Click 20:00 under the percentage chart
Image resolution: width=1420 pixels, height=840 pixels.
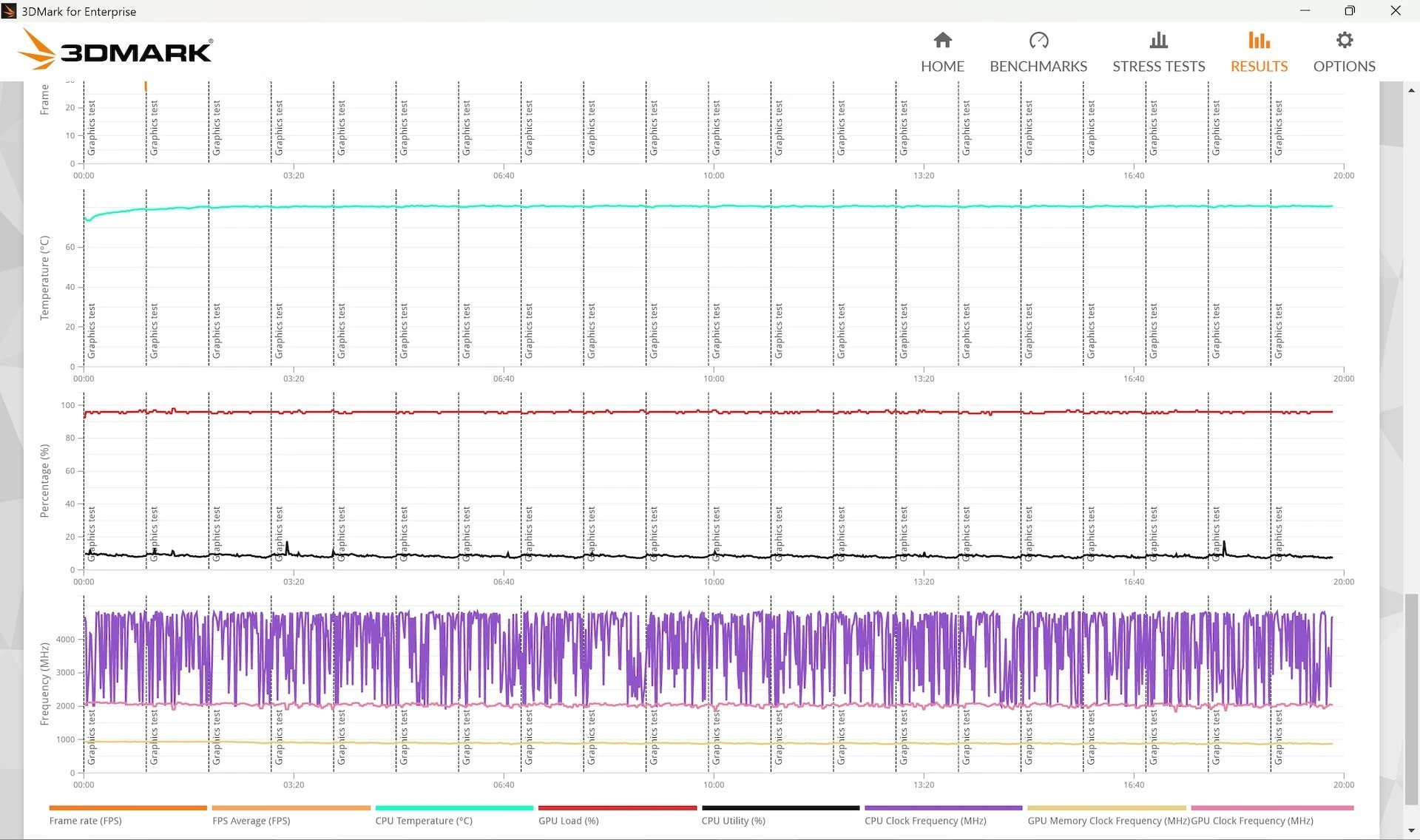[x=1344, y=582]
